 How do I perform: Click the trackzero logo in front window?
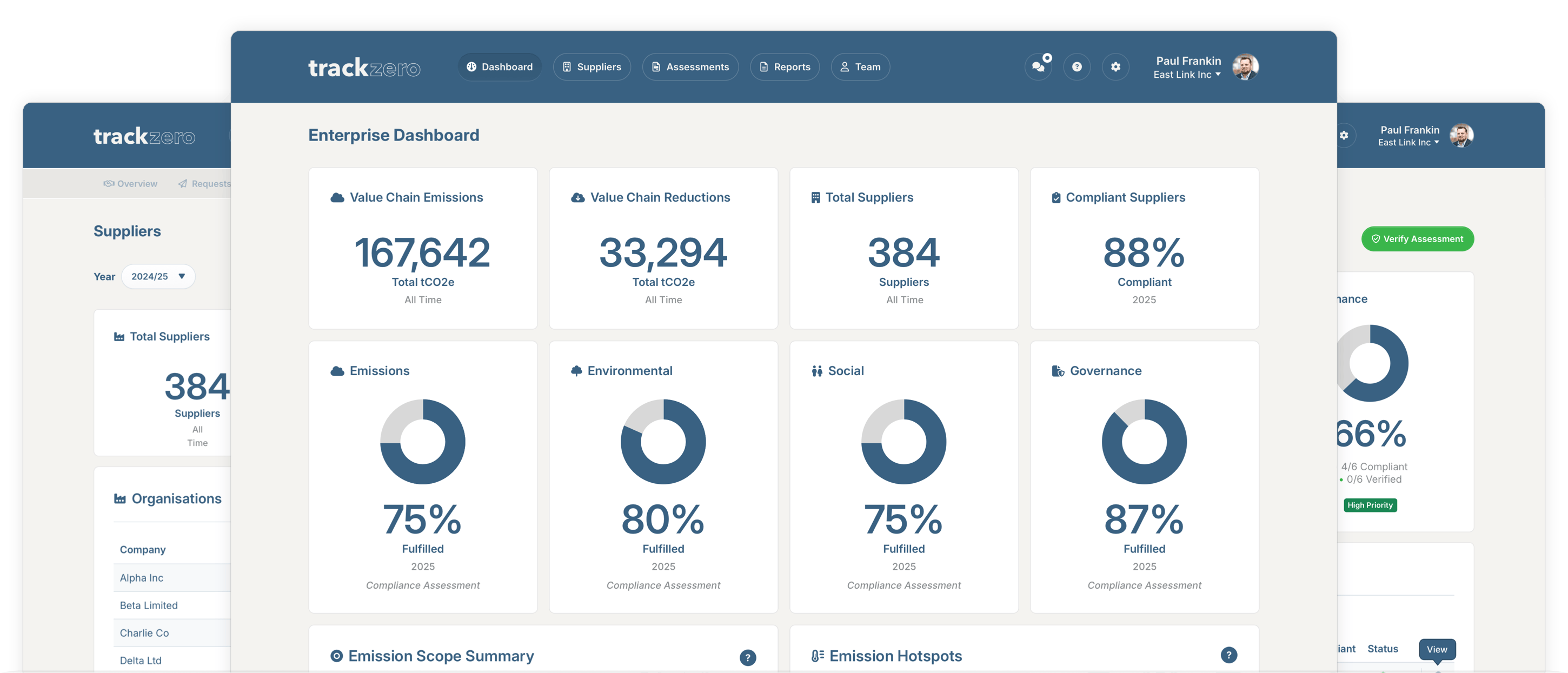(364, 68)
